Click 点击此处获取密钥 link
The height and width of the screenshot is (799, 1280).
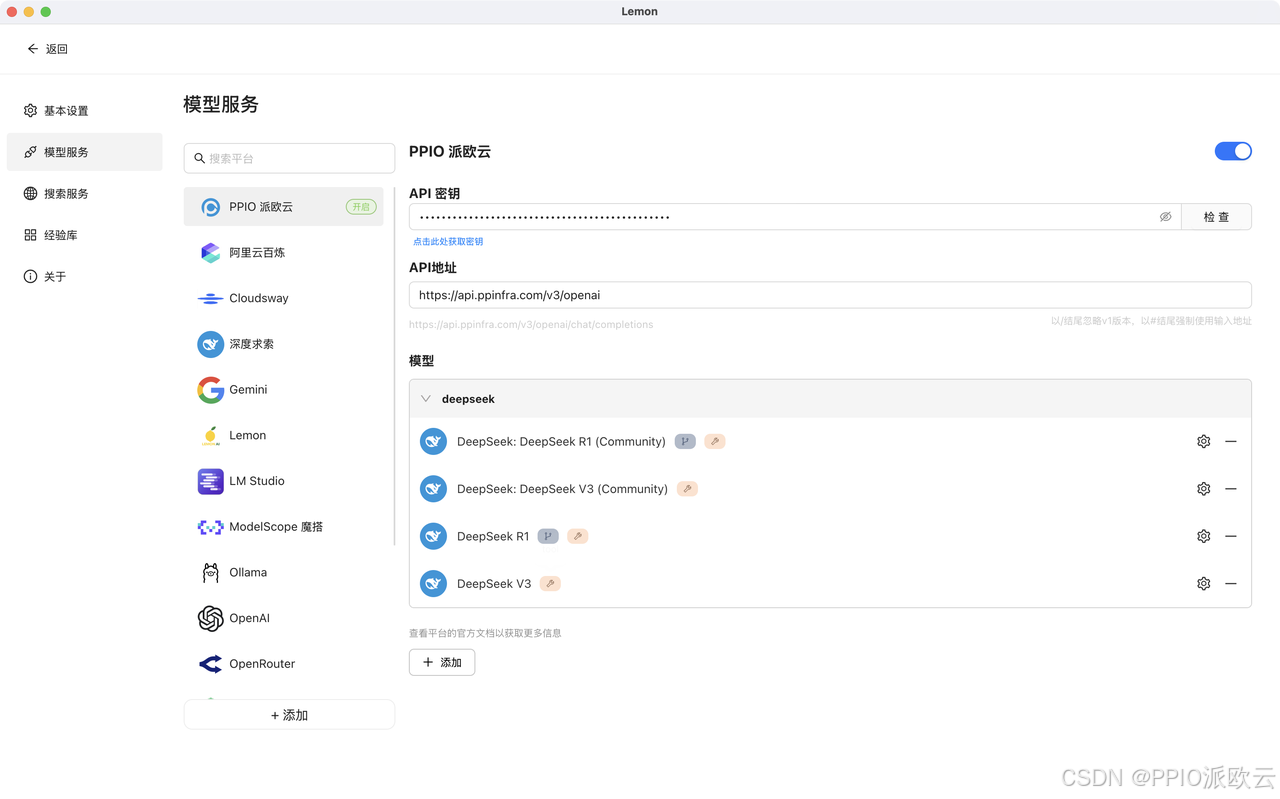tap(448, 242)
